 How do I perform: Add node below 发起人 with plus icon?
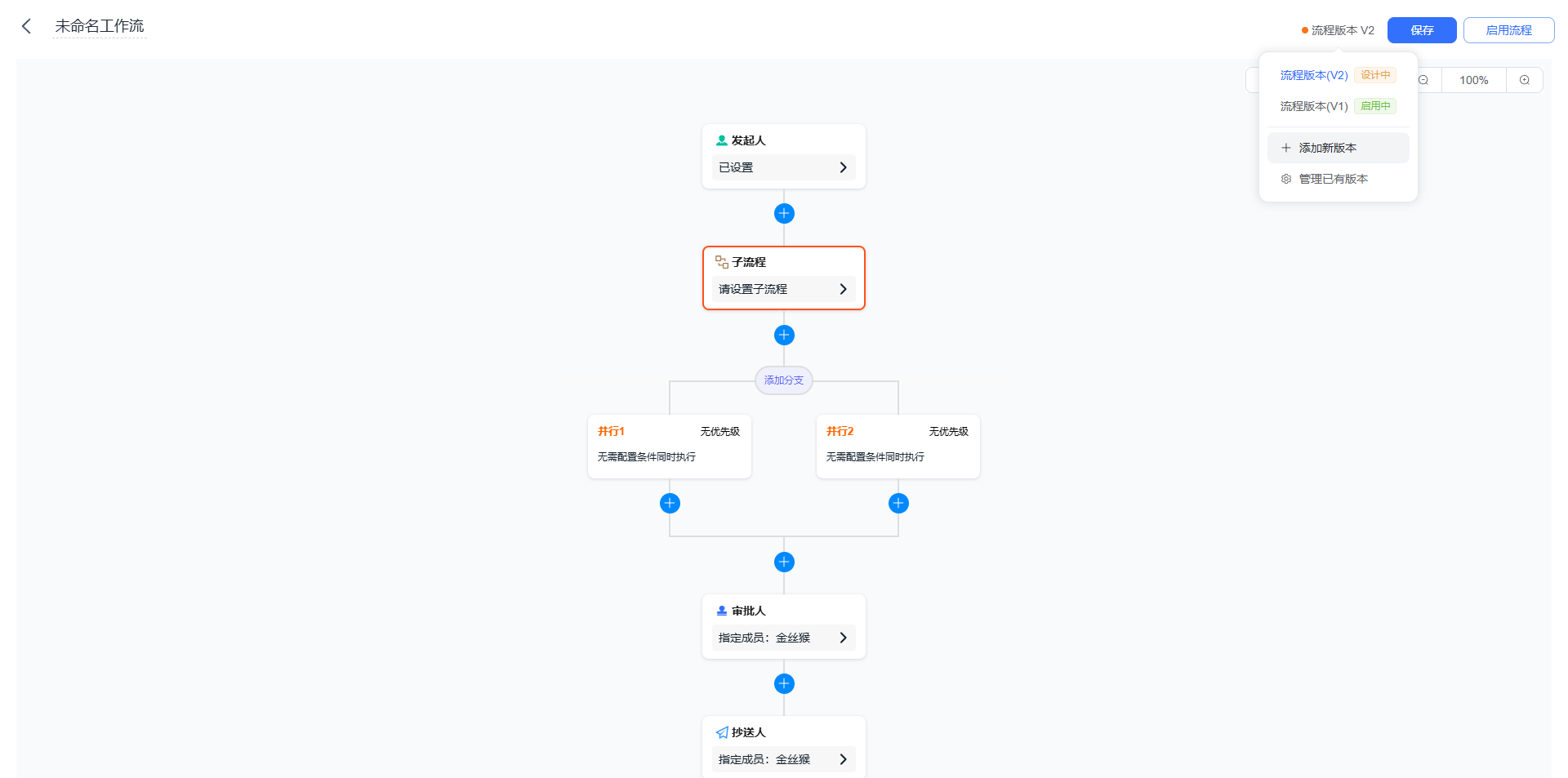pyautogui.click(x=784, y=213)
